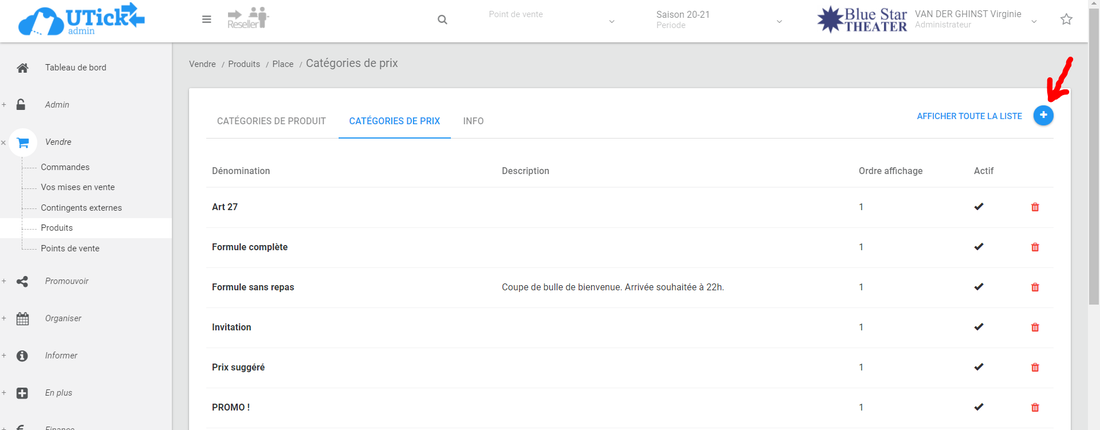Switch to the Catégories de produit tab
This screenshot has height=430, width=1100.
[x=271, y=121]
